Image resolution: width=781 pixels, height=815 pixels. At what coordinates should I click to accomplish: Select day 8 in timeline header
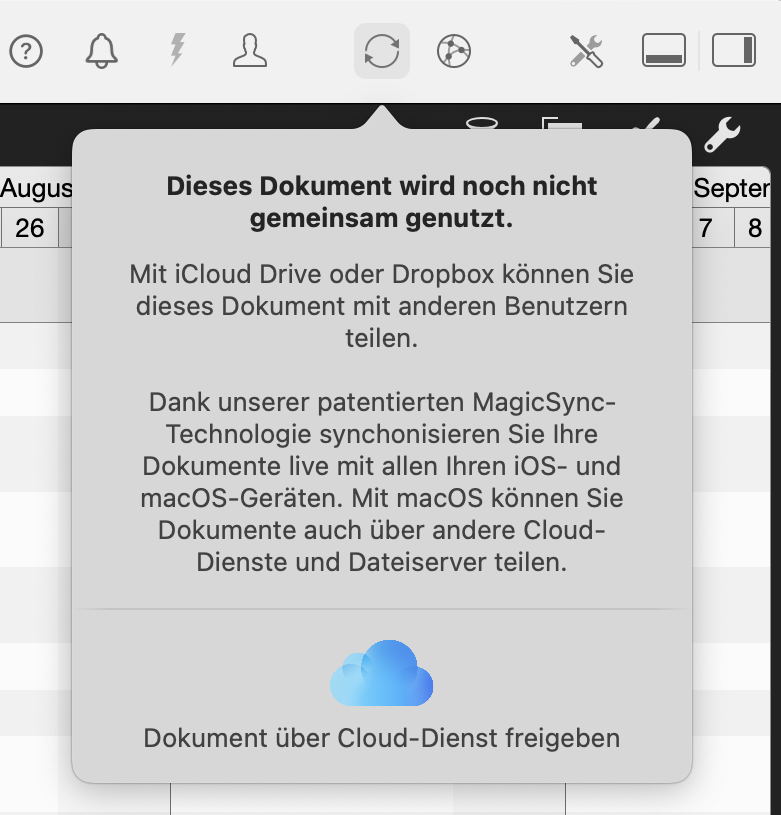click(755, 228)
